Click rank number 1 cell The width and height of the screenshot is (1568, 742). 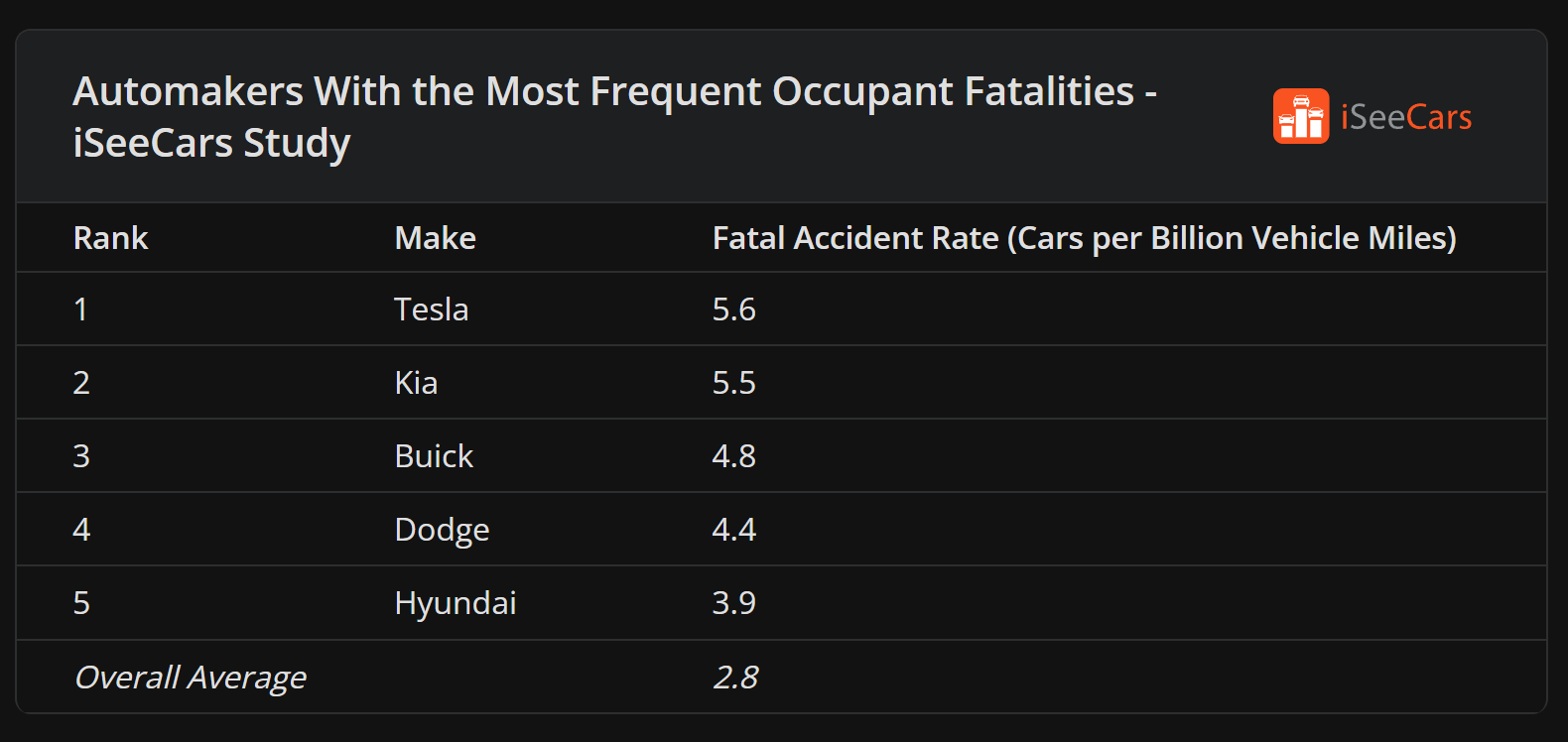pyautogui.click(x=80, y=309)
